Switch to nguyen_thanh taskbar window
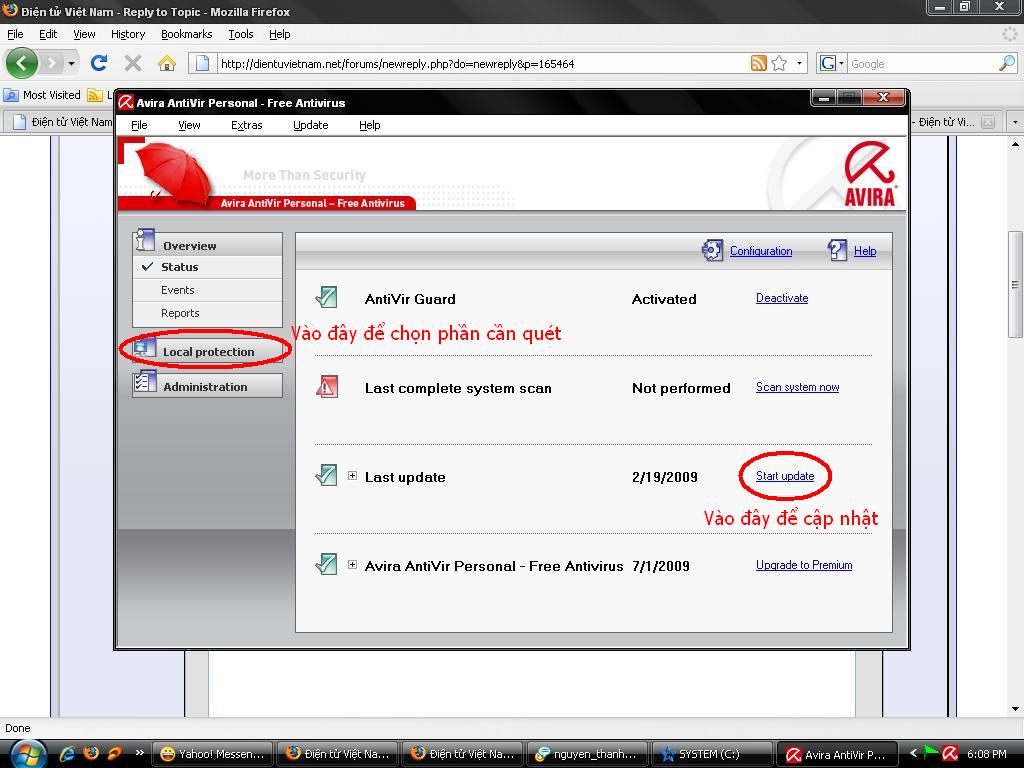 coord(586,754)
